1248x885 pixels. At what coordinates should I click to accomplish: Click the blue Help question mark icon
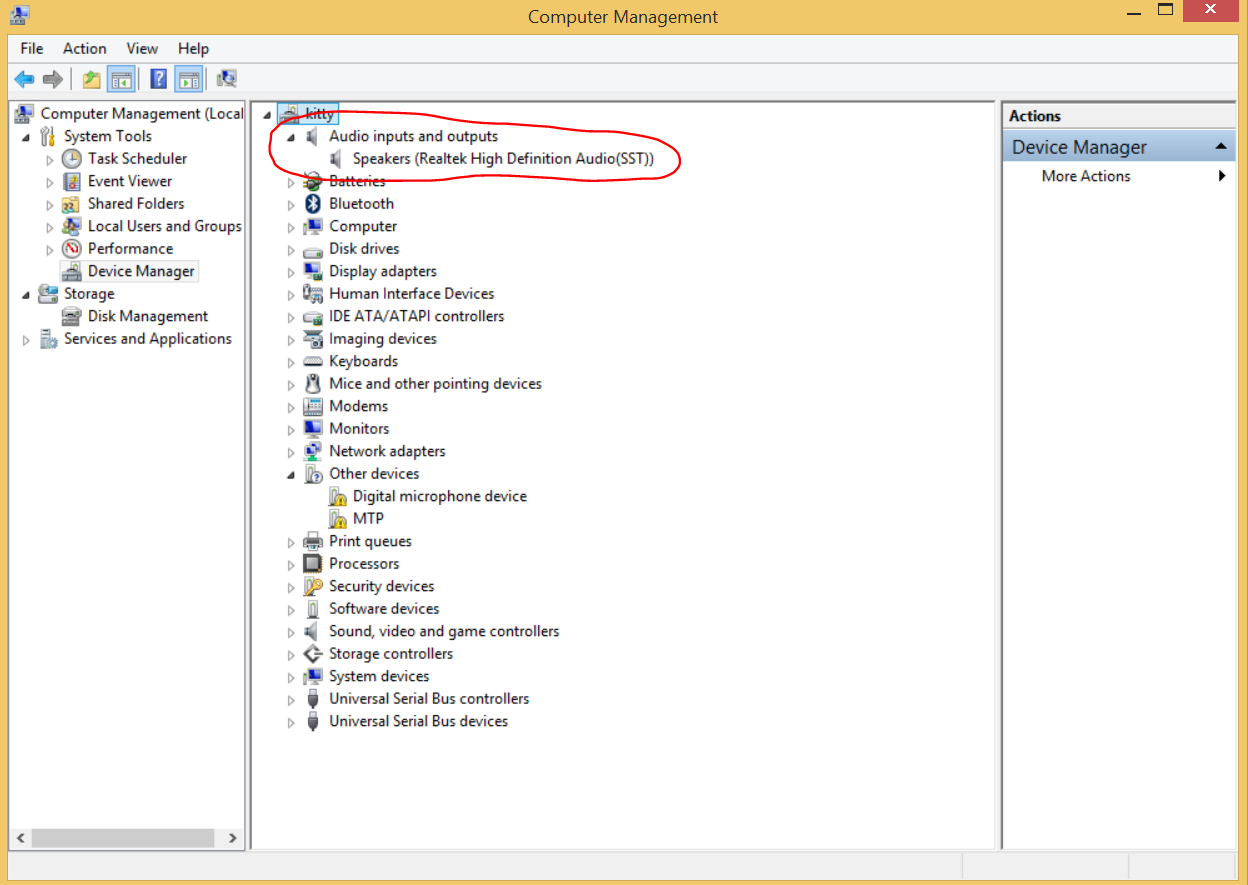tap(158, 79)
